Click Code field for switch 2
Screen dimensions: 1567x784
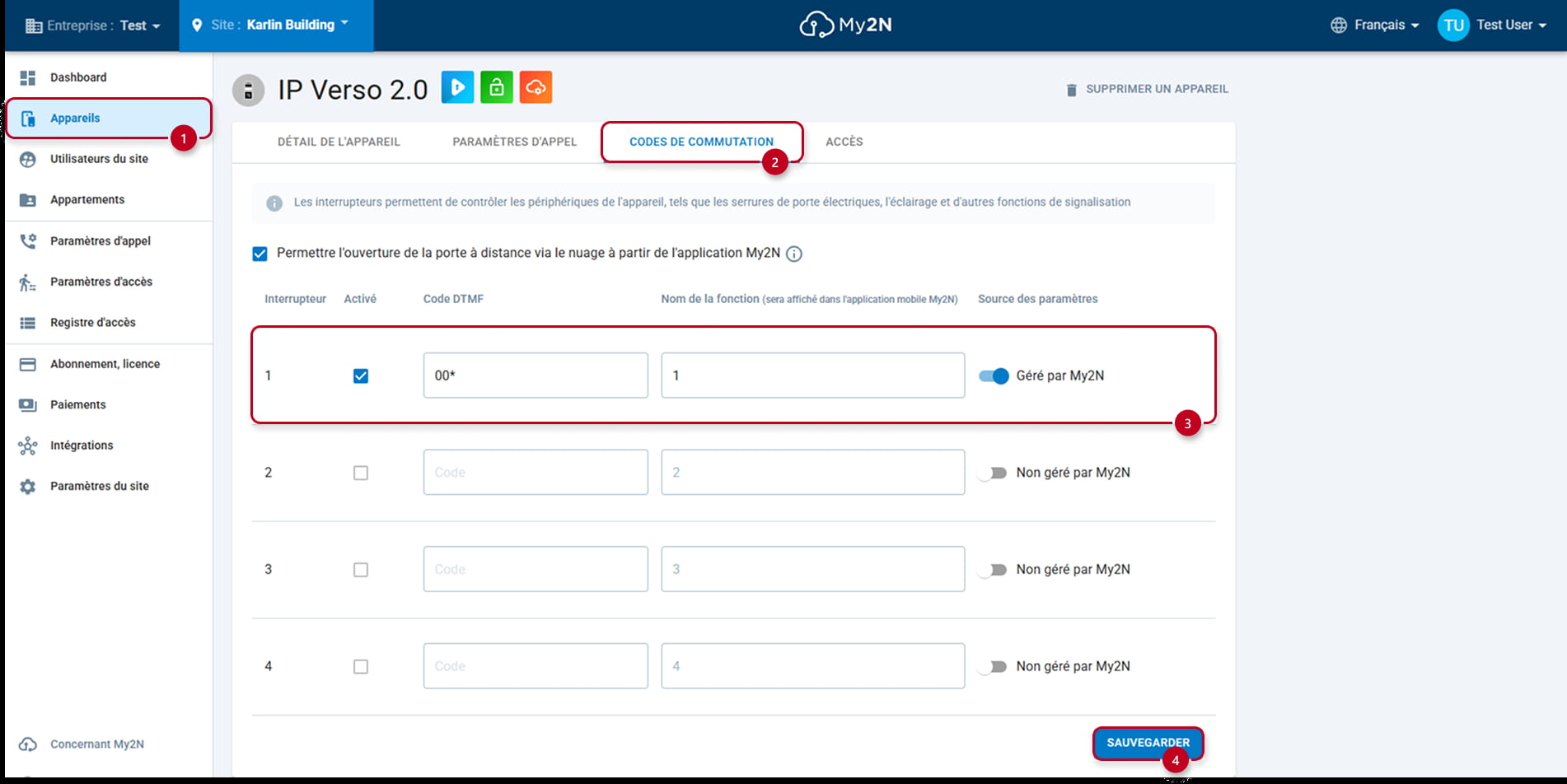[536, 473]
